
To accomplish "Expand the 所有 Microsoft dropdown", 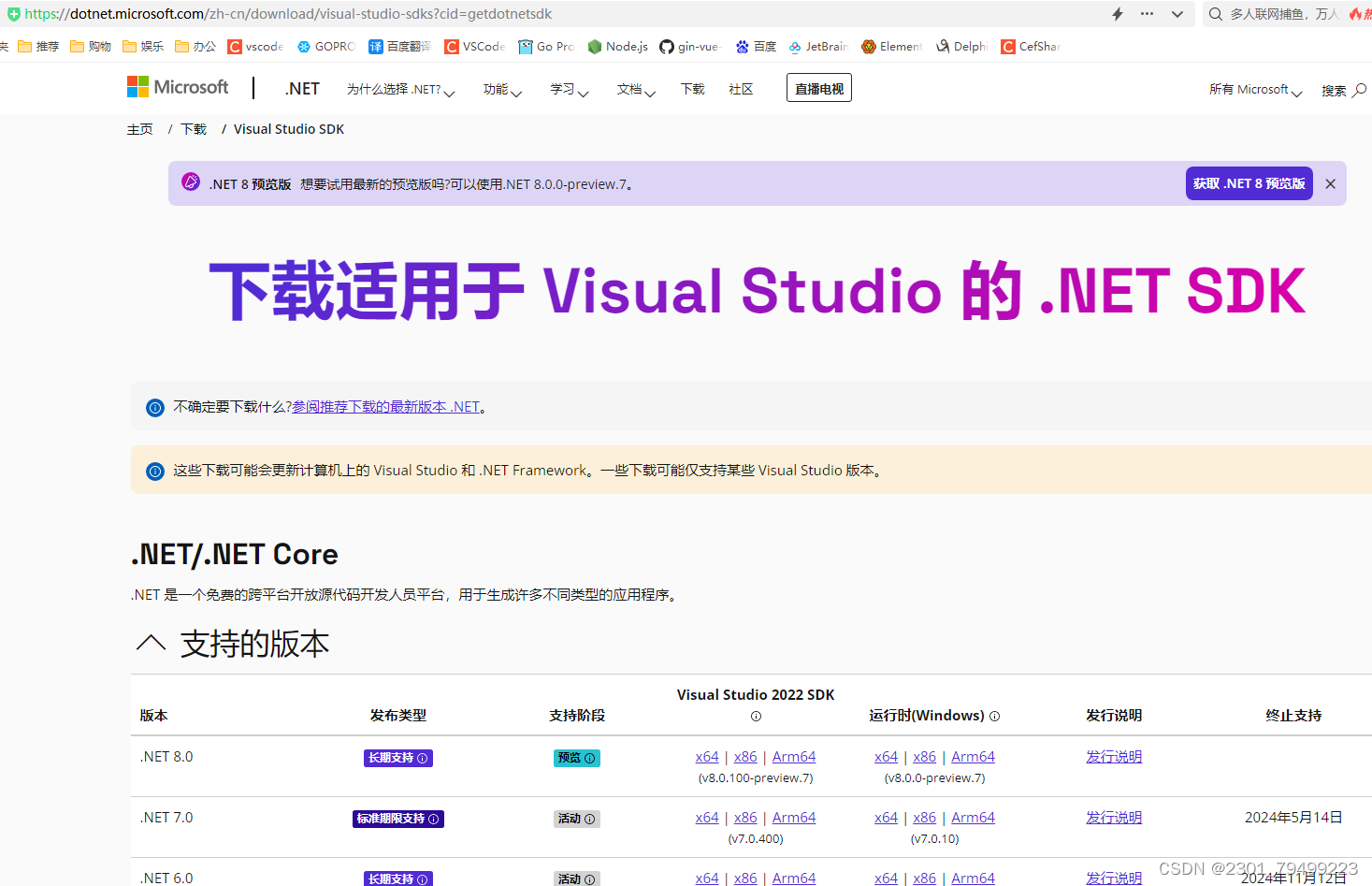I will pos(1255,90).
